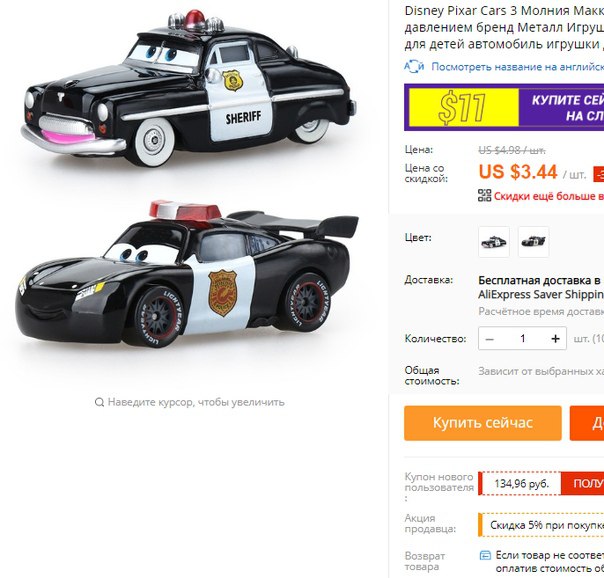Click Скидки ещё больше discount link

tap(549, 196)
